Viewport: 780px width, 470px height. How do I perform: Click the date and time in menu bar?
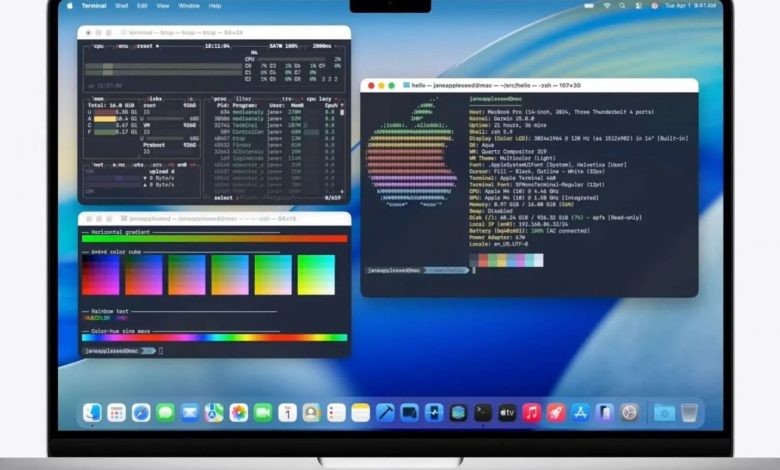[691, 5]
